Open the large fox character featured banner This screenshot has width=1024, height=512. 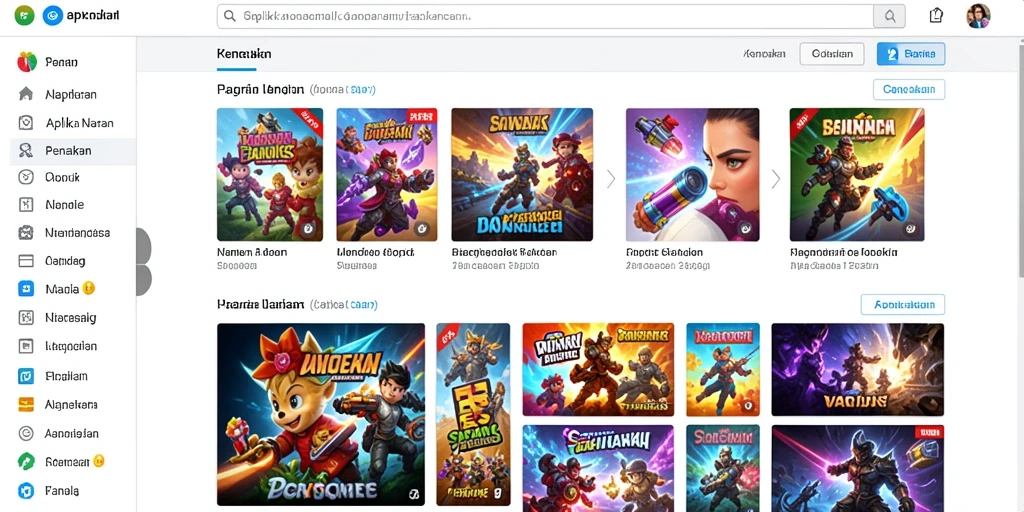[321, 414]
